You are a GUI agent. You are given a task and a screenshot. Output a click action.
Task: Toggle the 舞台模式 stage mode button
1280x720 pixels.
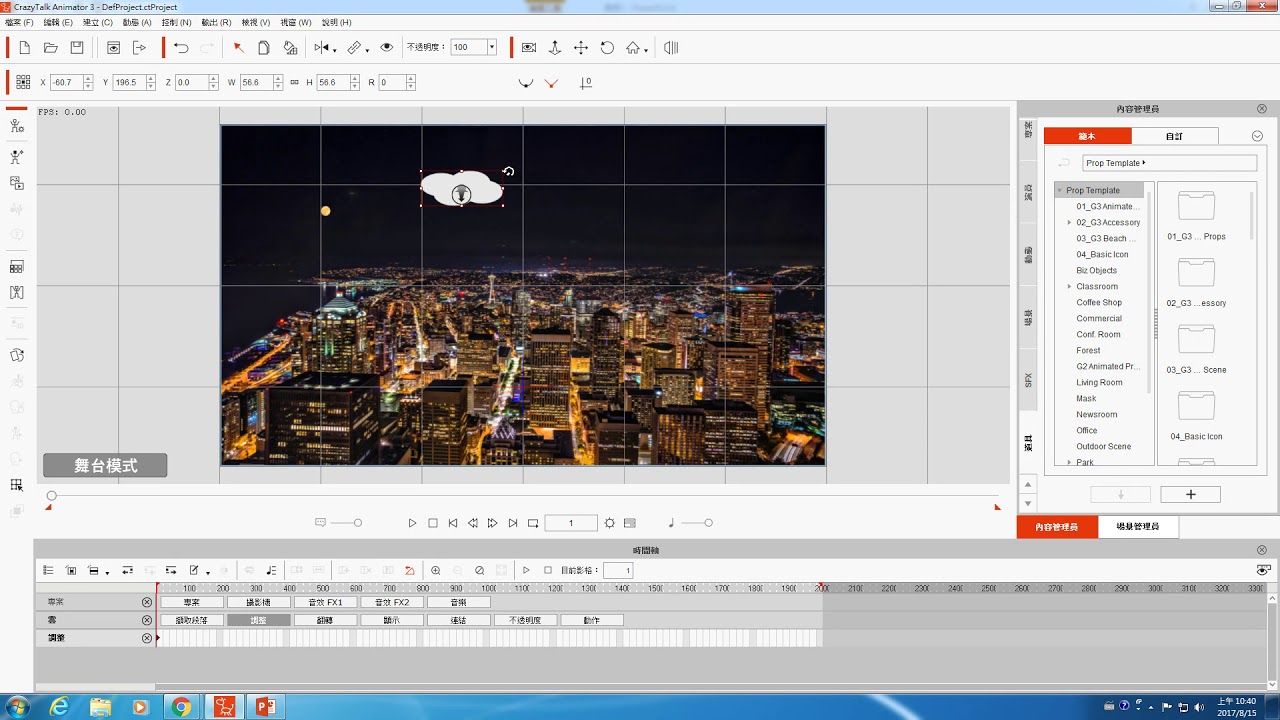pyautogui.click(x=105, y=465)
